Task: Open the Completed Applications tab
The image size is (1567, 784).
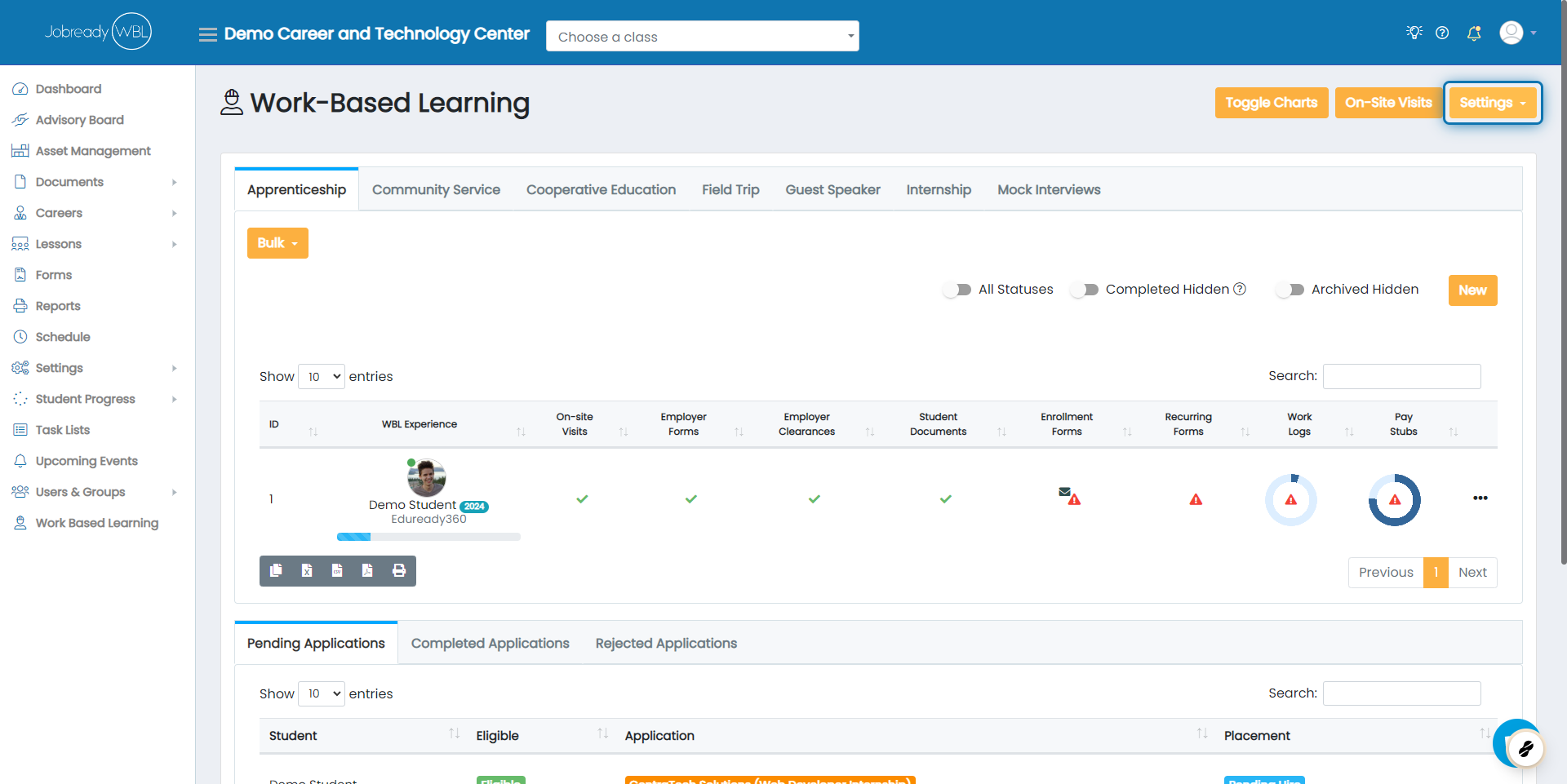Action: (x=490, y=643)
